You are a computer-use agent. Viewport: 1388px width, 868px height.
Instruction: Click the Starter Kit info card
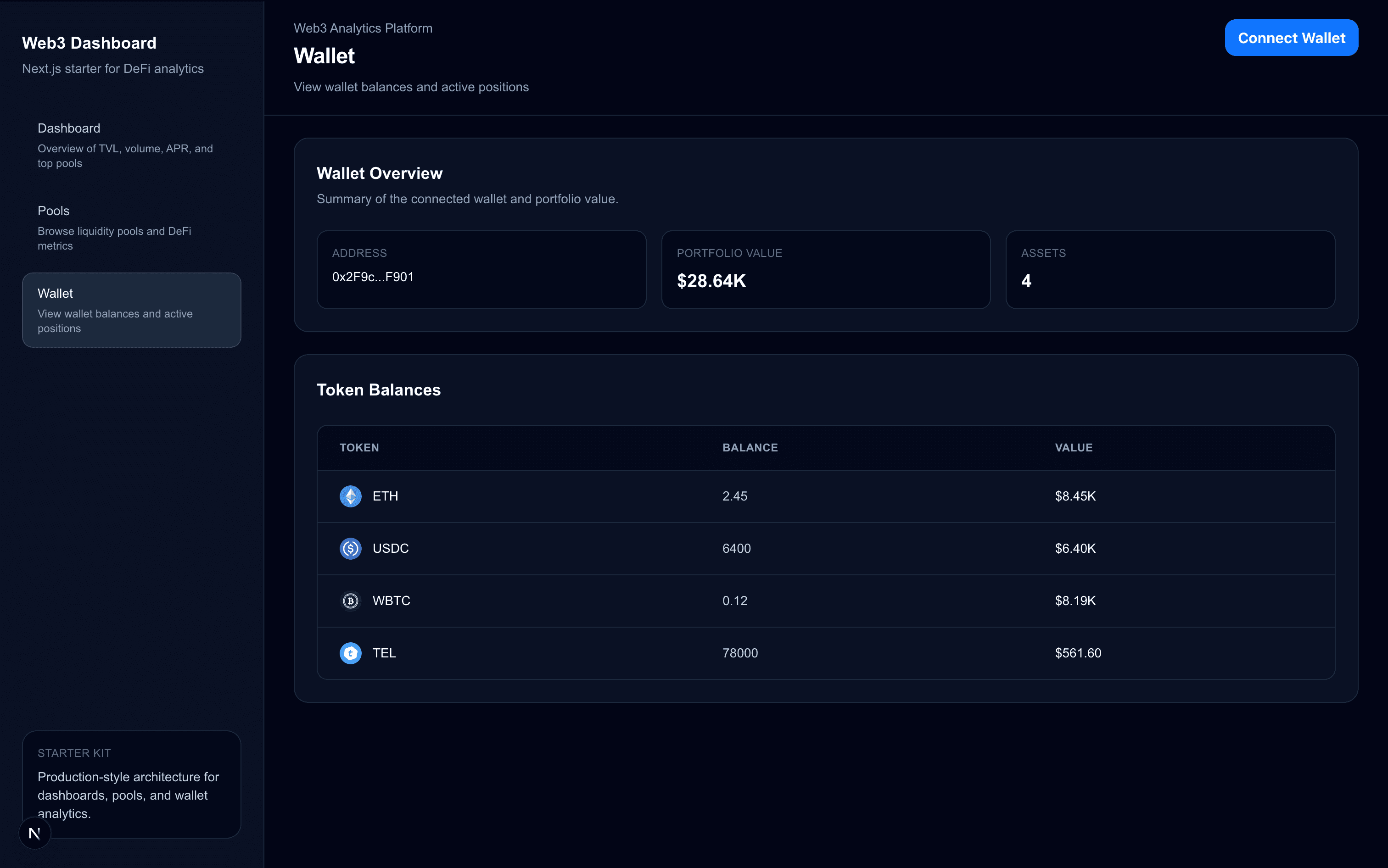tap(132, 784)
